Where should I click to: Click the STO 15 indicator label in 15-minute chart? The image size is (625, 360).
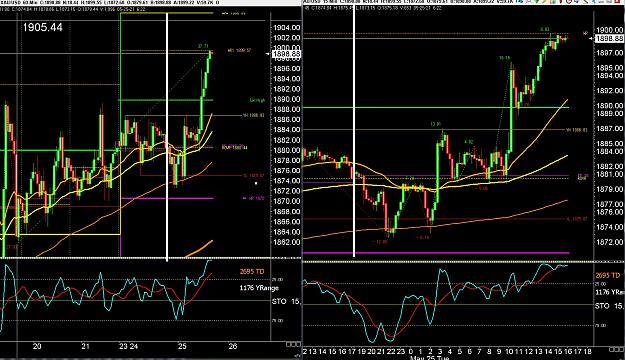pyautogui.click(x=609, y=306)
